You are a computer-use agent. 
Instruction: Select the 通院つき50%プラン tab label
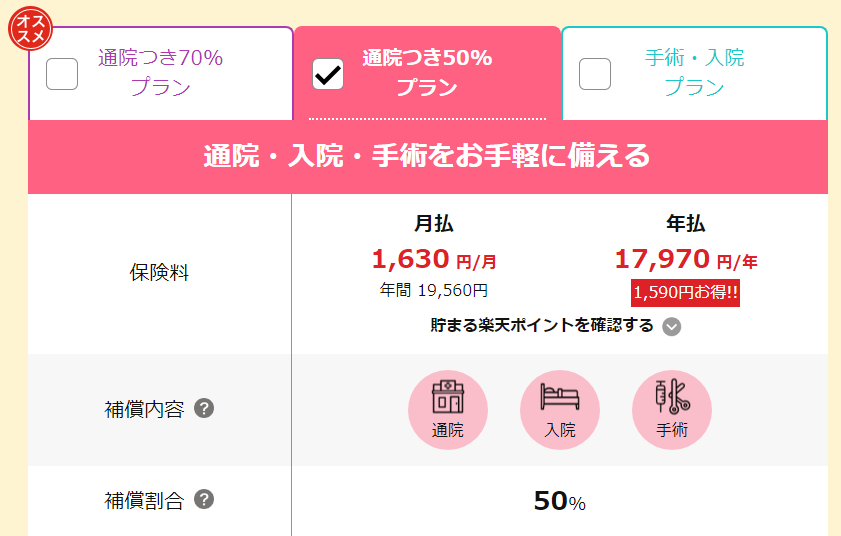(x=427, y=72)
